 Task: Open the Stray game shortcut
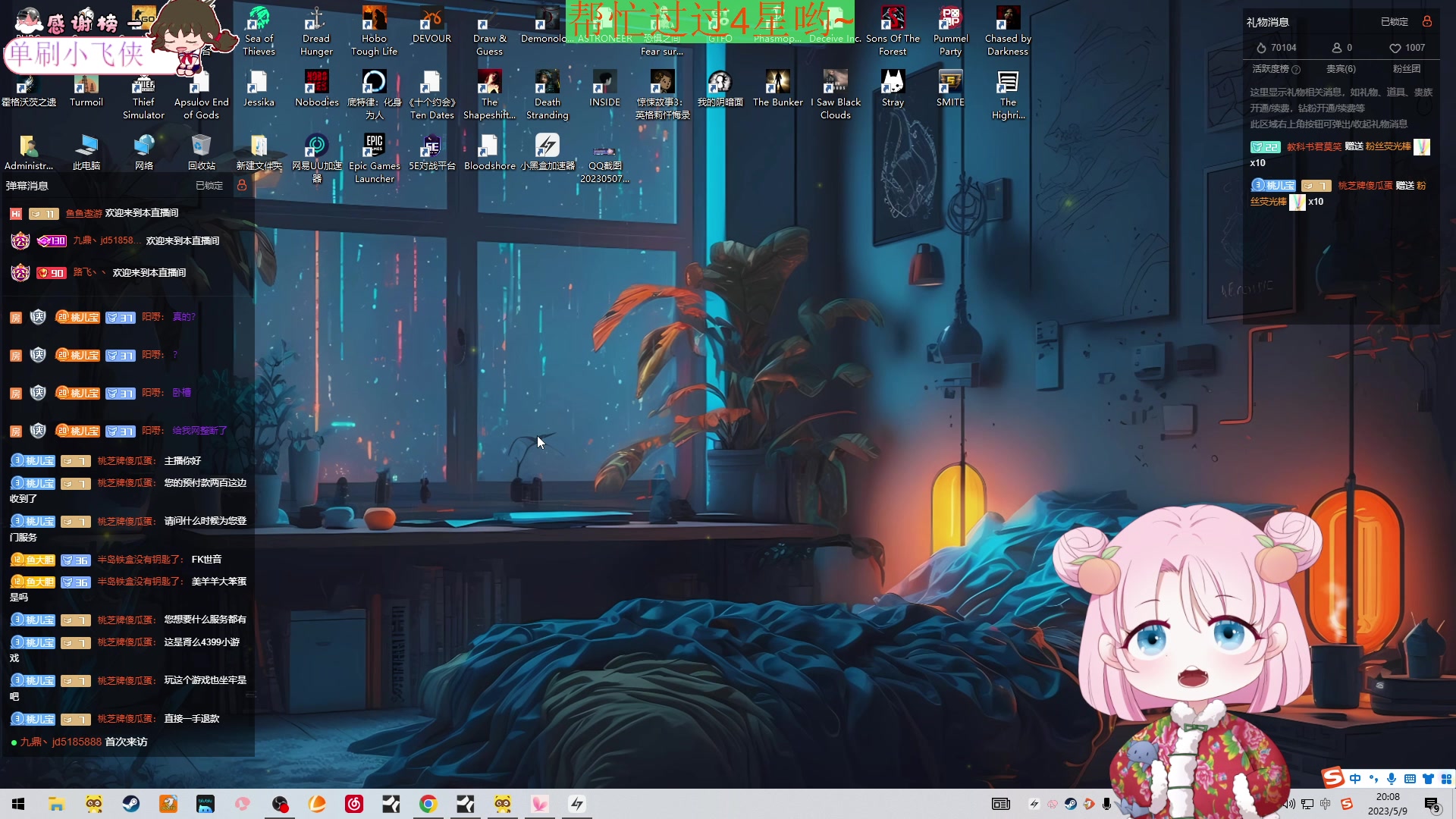click(893, 89)
